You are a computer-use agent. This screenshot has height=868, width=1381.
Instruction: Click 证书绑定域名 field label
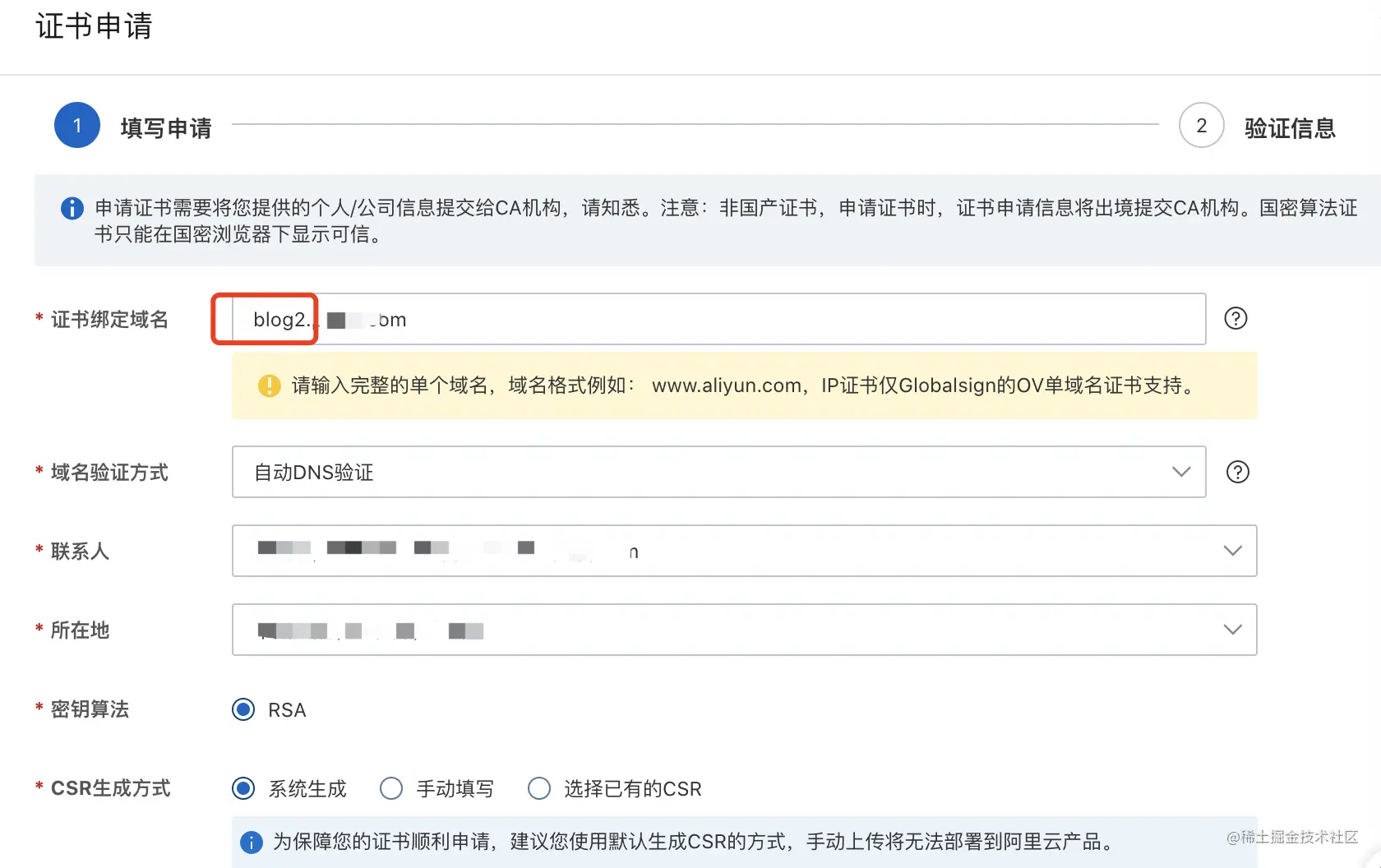click(x=109, y=320)
